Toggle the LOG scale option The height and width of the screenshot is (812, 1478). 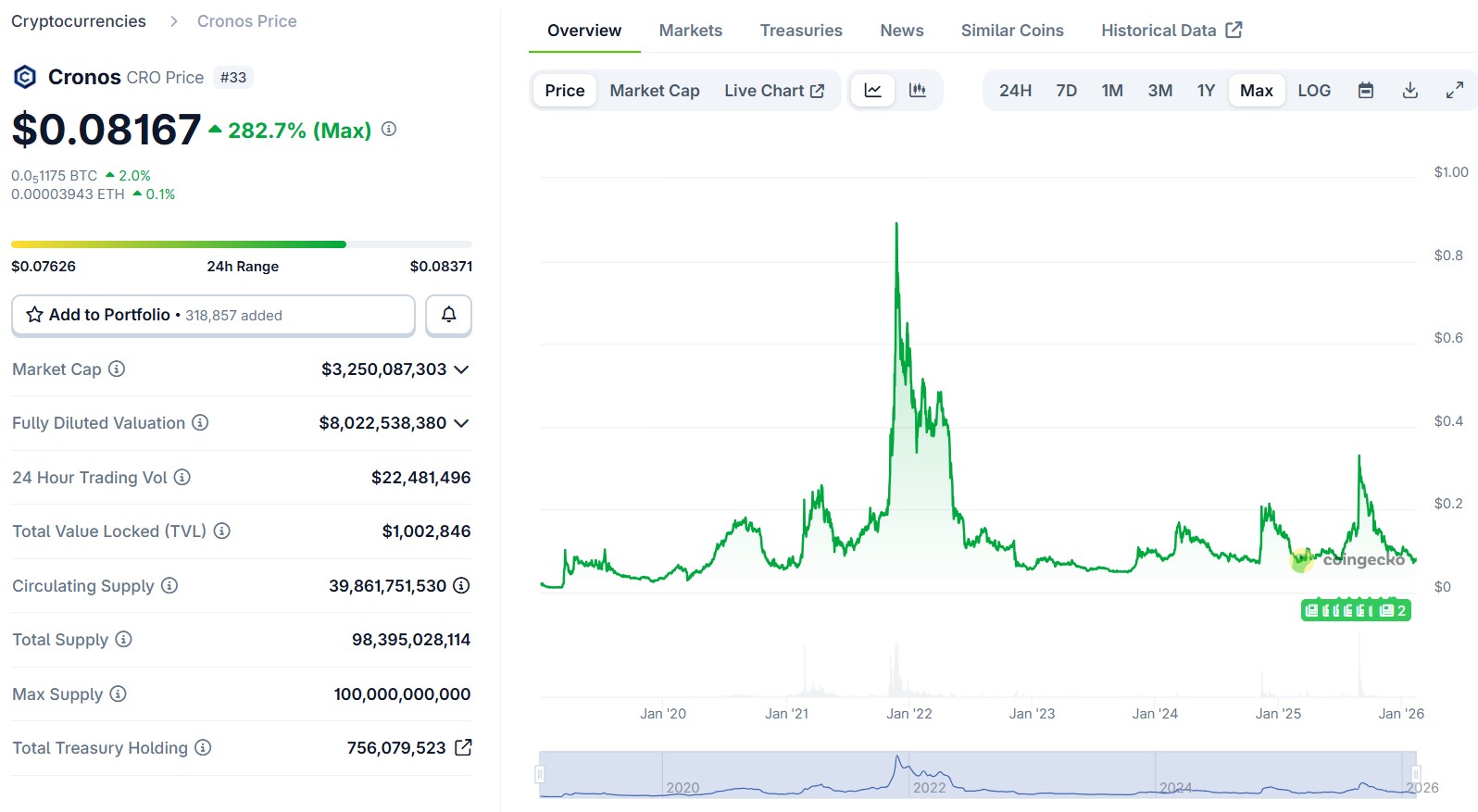[1313, 91]
